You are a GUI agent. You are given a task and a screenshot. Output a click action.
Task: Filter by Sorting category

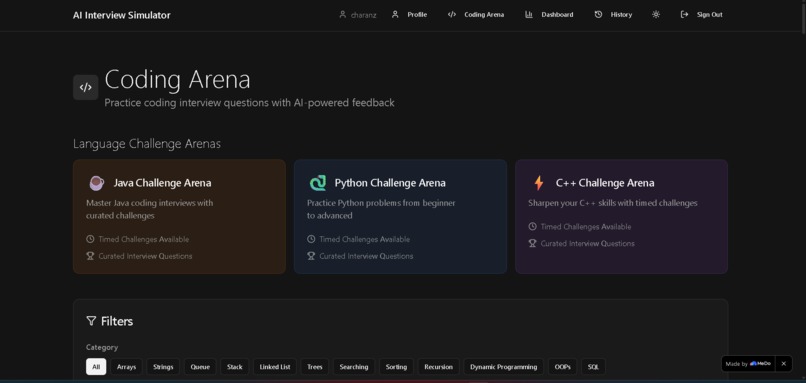pos(396,367)
